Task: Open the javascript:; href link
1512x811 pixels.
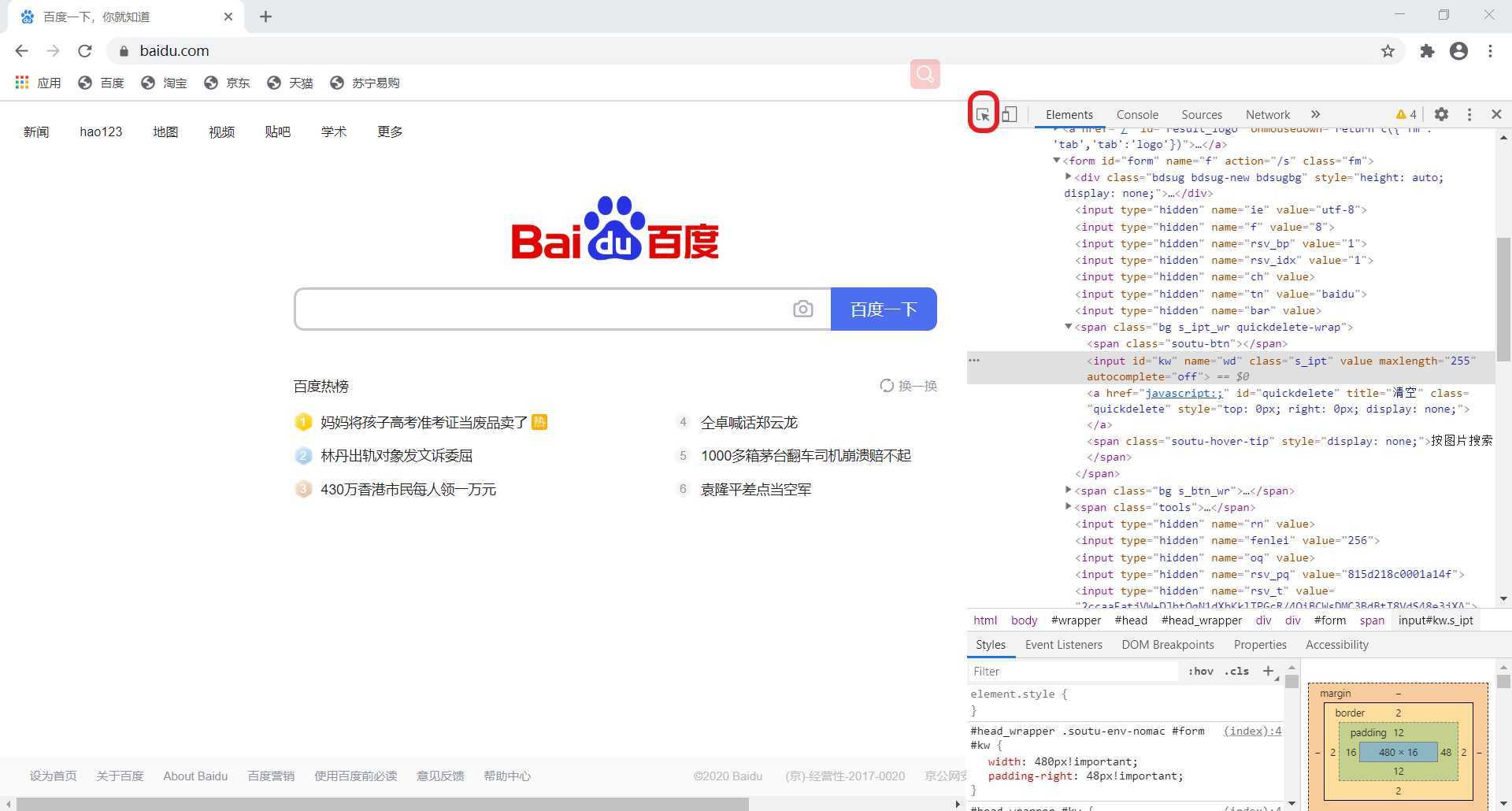Action: click(1184, 393)
